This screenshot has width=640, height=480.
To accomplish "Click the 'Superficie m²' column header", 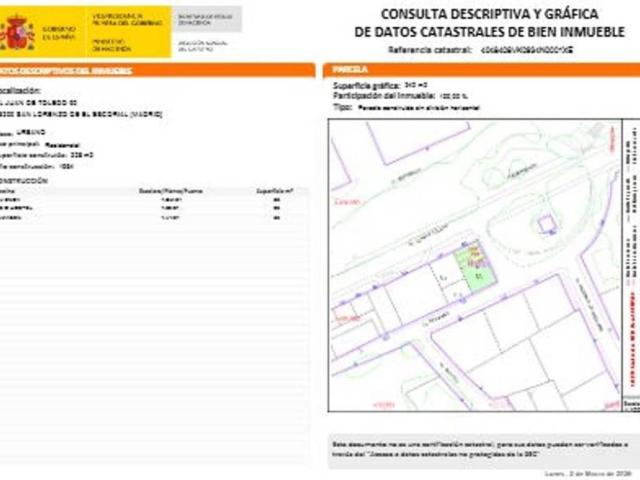I will 275,191.
